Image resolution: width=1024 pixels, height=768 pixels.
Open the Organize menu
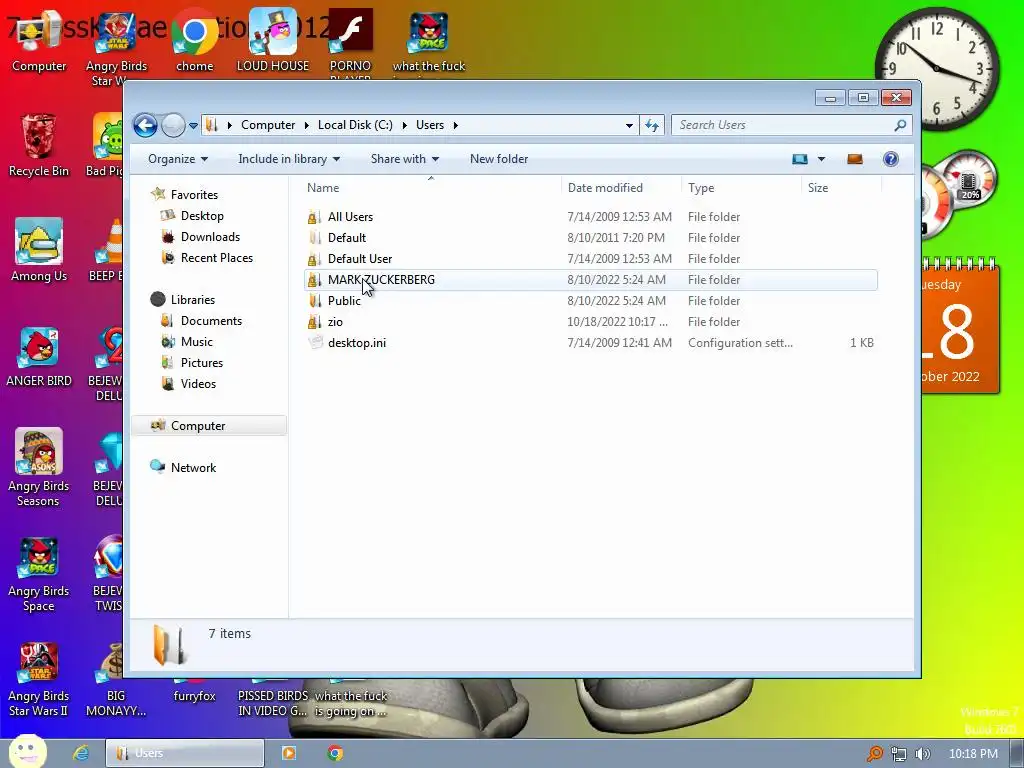(178, 159)
